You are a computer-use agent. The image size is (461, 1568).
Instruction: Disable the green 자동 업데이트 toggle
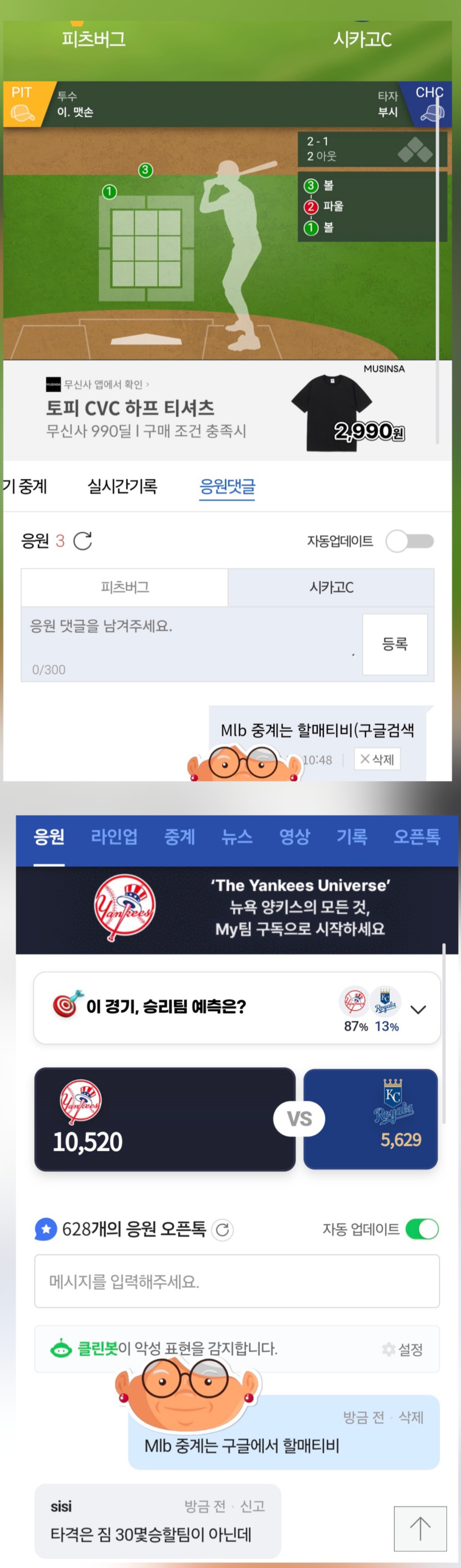coord(421,1229)
